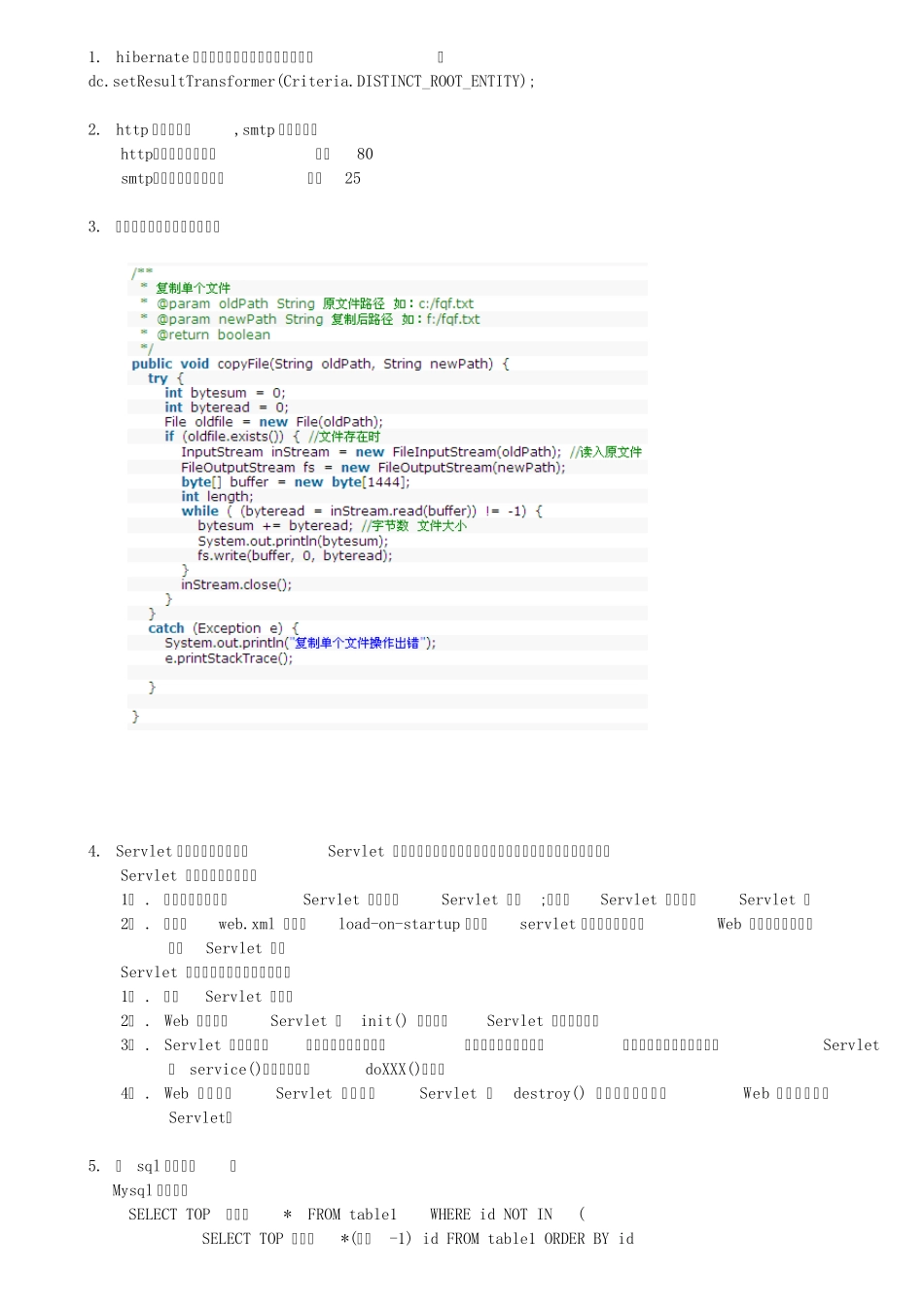Image resolution: width=924 pixels, height=1307 pixels.
Task: Click the "inStream.close();" line
Action: (236, 584)
